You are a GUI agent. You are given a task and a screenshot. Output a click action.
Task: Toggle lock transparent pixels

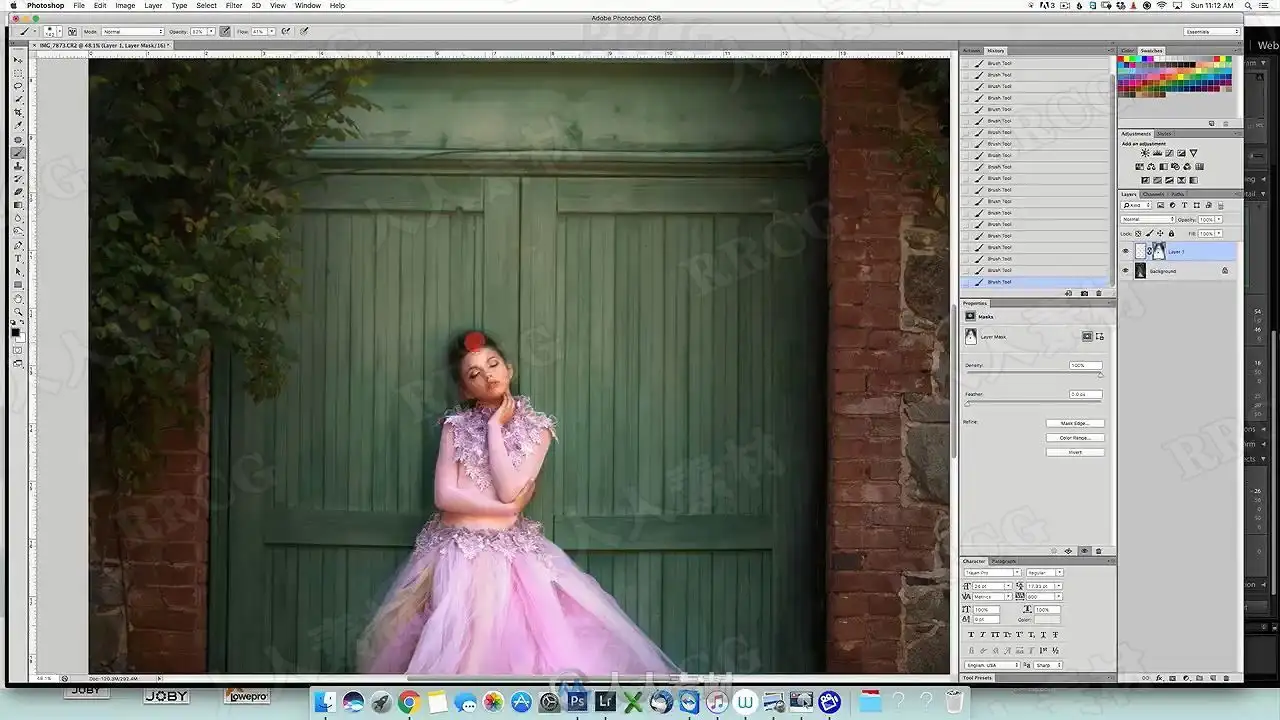[1138, 233]
